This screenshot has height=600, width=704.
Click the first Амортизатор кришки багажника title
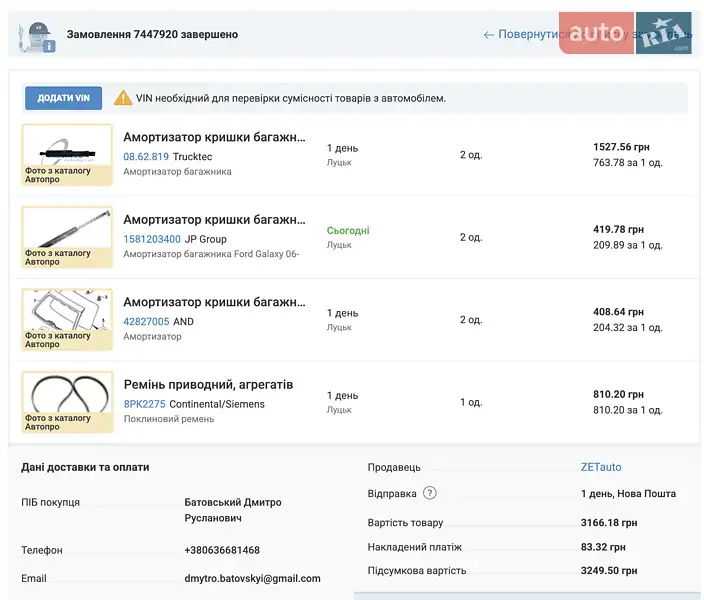(x=214, y=137)
